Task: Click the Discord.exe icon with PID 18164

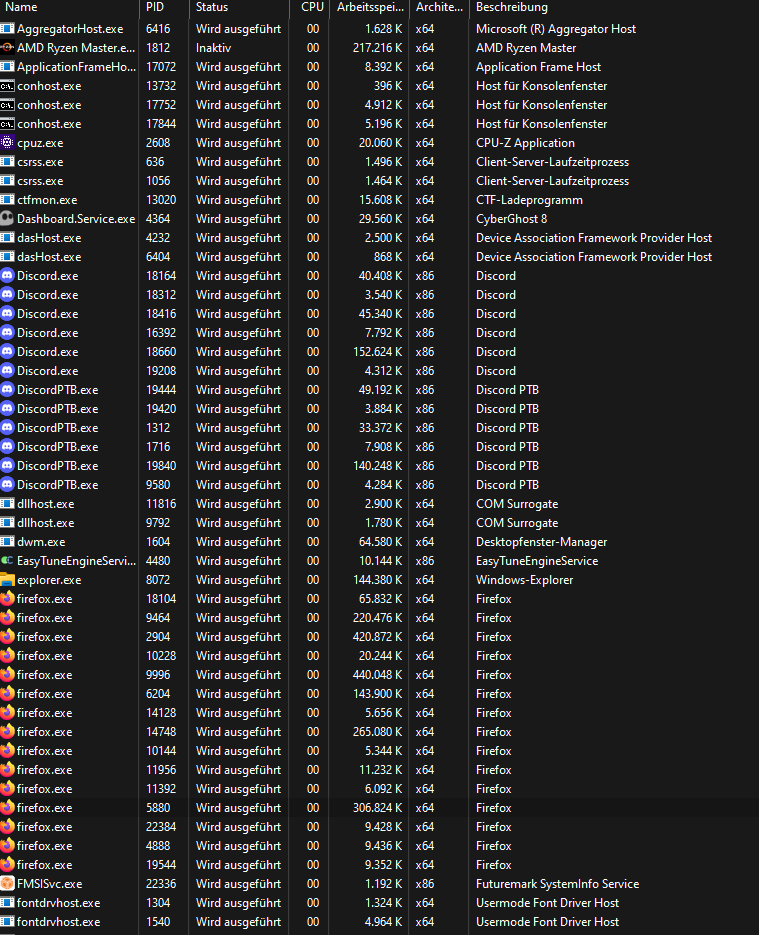Action: coord(7,276)
